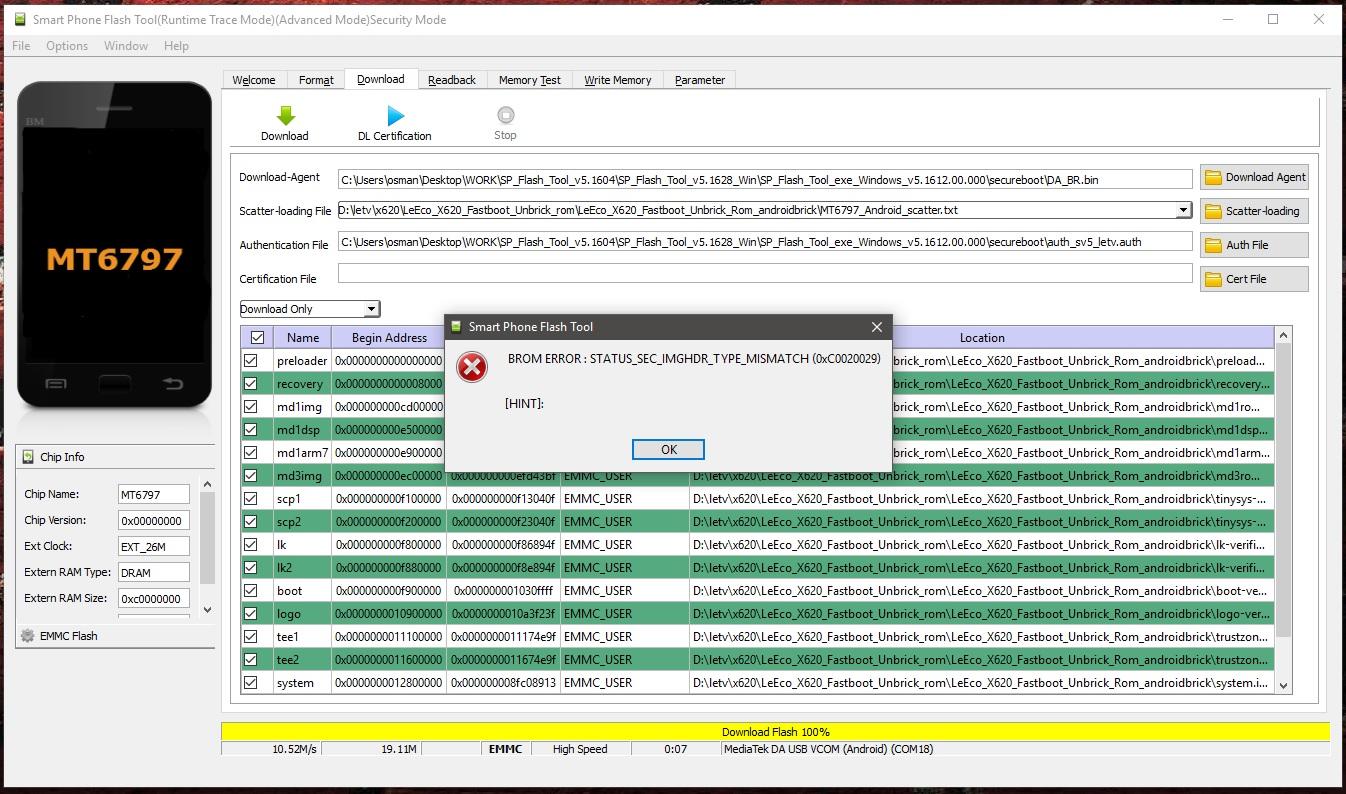Click the Auth File folder button
The image size is (1346, 794).
(1254, 245)
